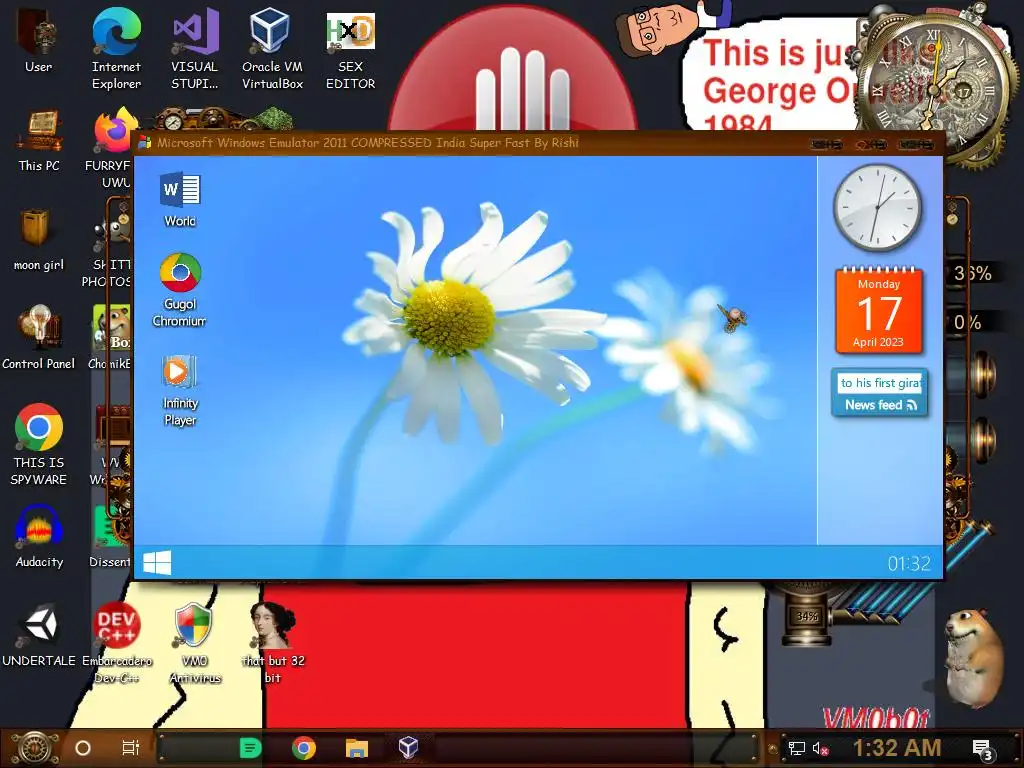
Task: Click the hamster desktop mascot
Action: [x=972, y=658]
